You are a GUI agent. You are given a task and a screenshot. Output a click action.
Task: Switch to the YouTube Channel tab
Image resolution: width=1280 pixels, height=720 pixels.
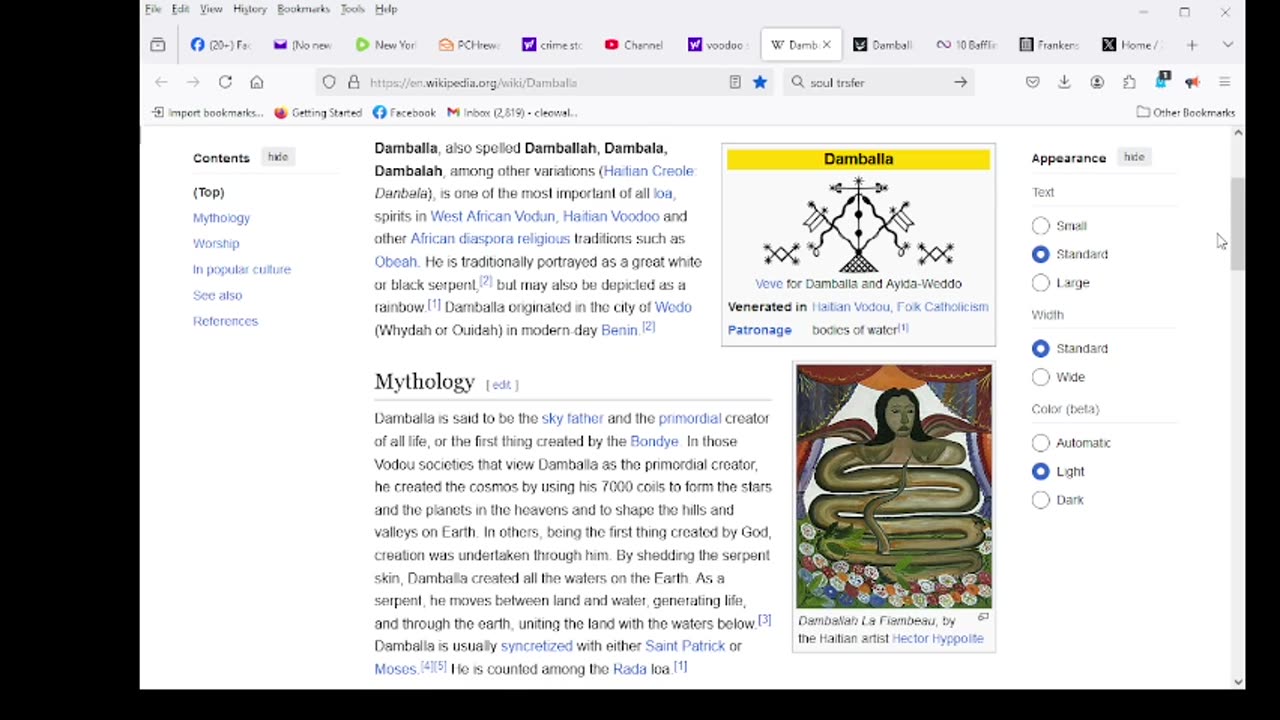(635, 45)
